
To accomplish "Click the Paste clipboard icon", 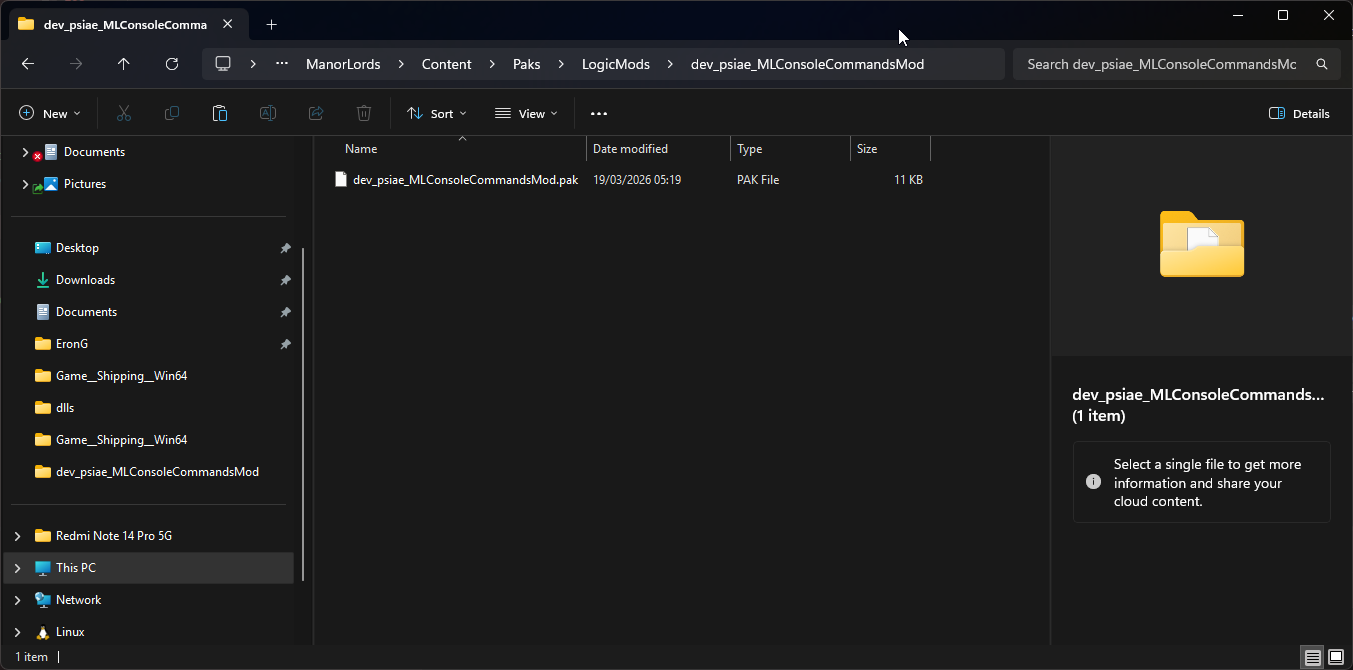I will pyautogui.click(x=220, y=114).
